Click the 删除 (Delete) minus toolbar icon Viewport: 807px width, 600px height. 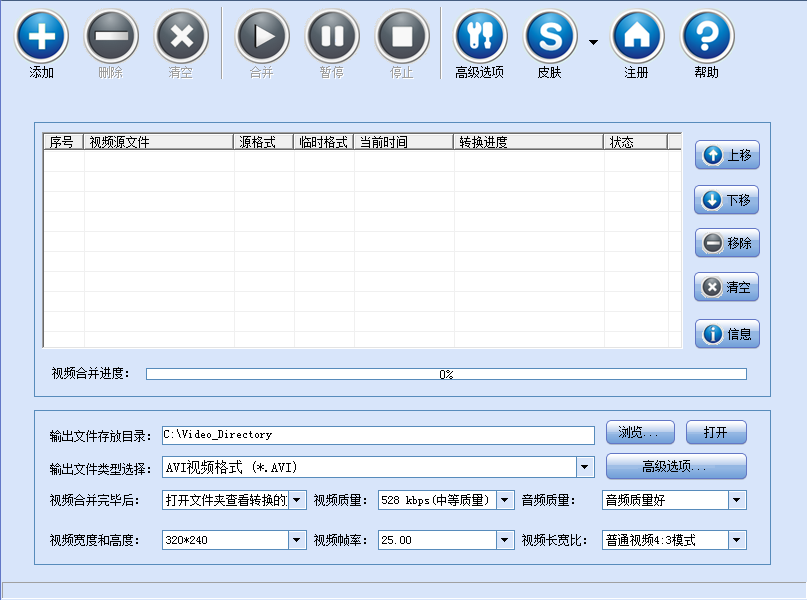tap(111, 36)
